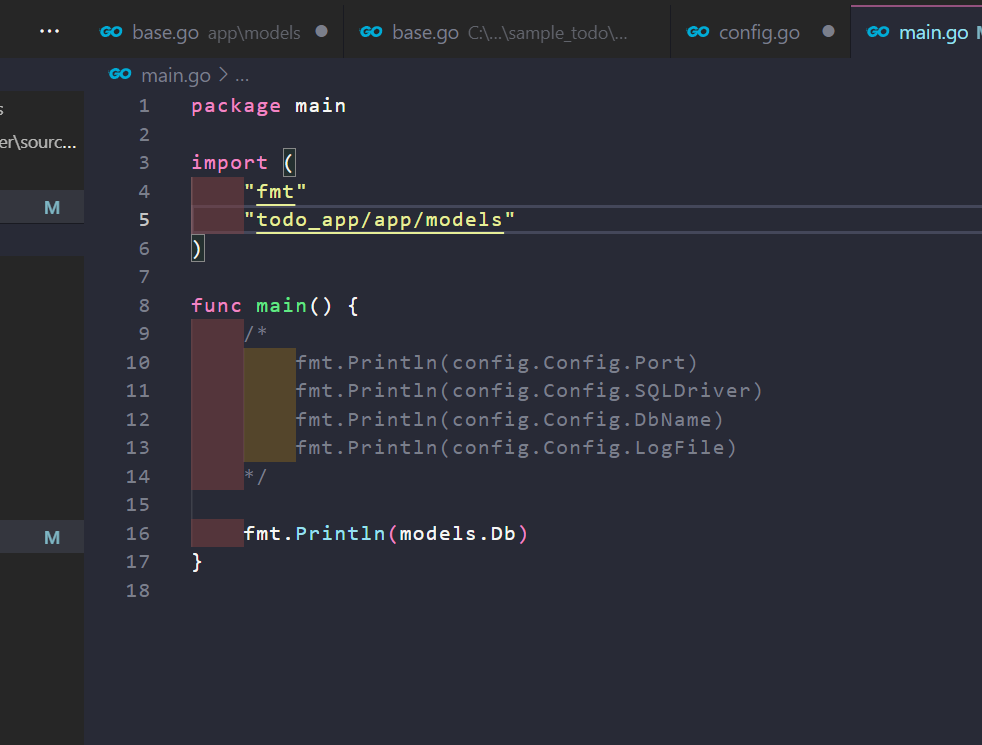Select the upper modified M file row in sidebar
The image size is (982, 745).
click(42, 208)
